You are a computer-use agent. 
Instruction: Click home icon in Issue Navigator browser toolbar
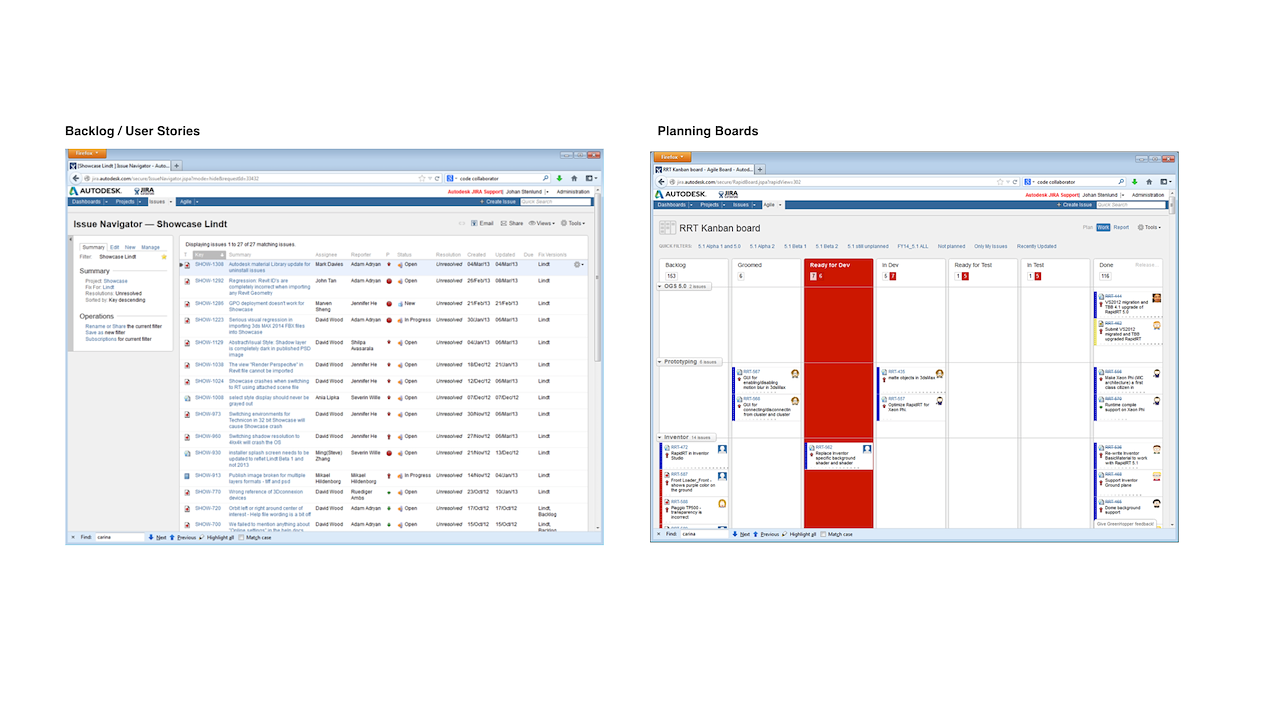(x=574, y=178)
